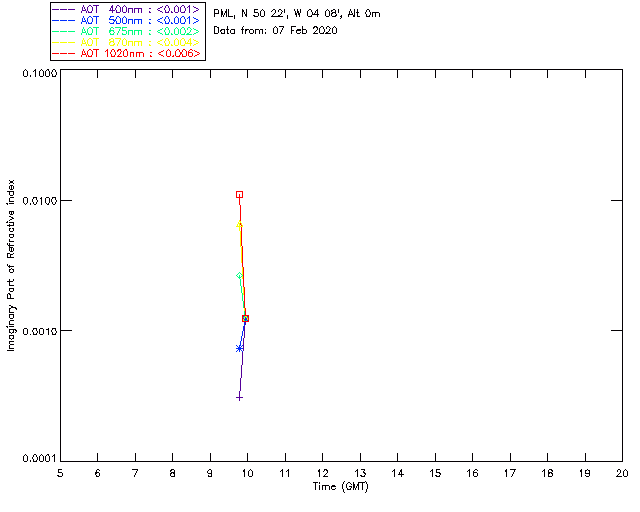Click the AOT 870nm legend entry

coord(127,42)
